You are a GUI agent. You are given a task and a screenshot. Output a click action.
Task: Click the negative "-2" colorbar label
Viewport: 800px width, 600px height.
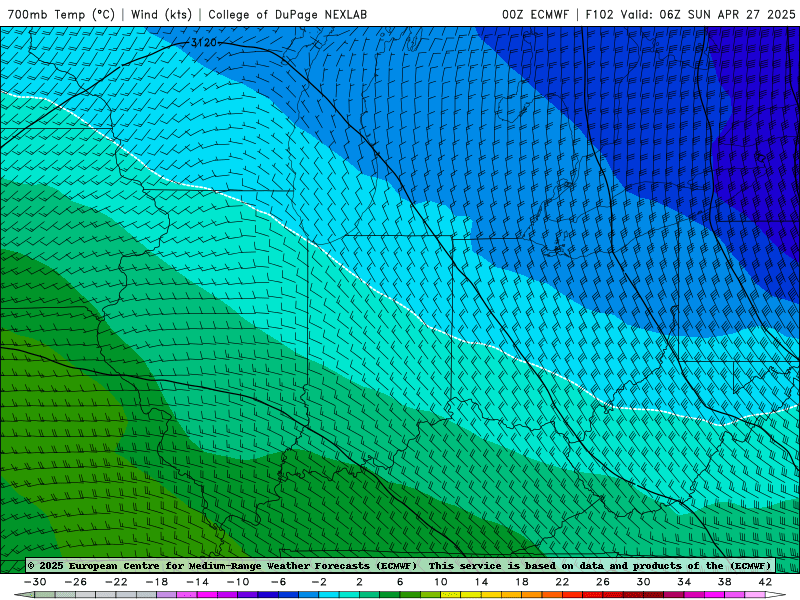coord(319,582)
